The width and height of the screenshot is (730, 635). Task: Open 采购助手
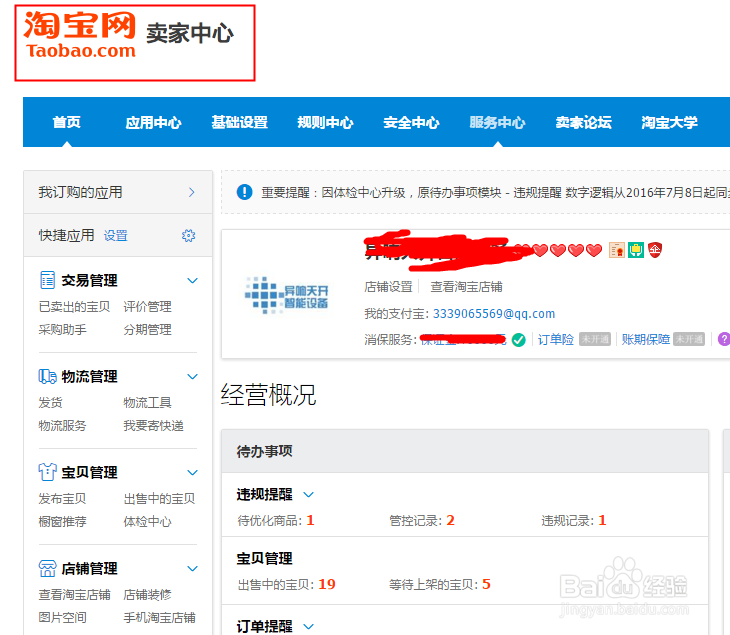(62, 330)
